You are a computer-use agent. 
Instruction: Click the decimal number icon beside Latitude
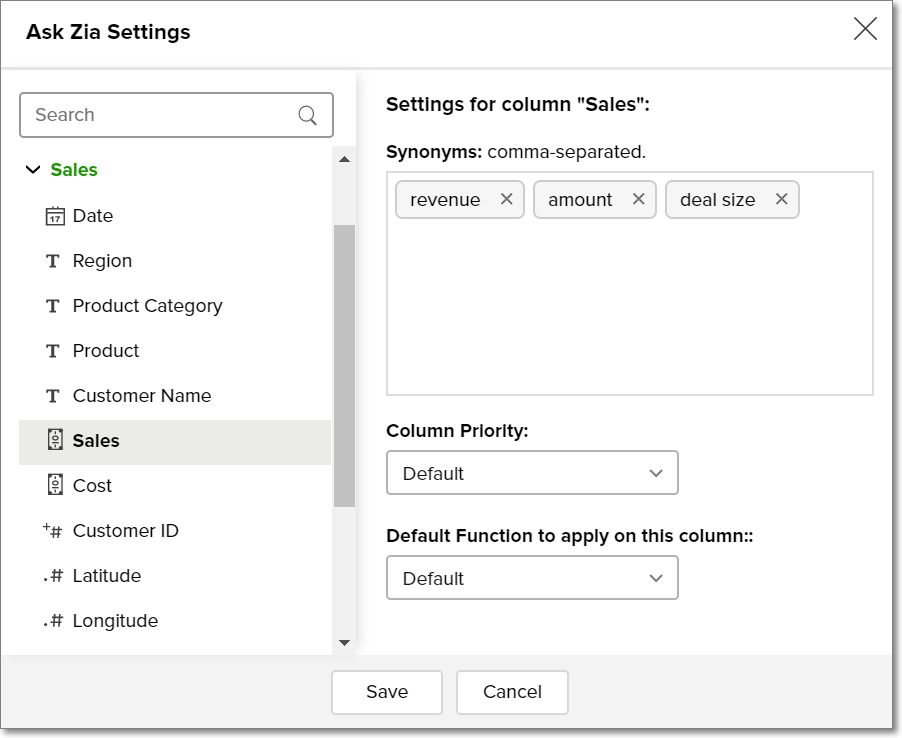coord(53,576)
